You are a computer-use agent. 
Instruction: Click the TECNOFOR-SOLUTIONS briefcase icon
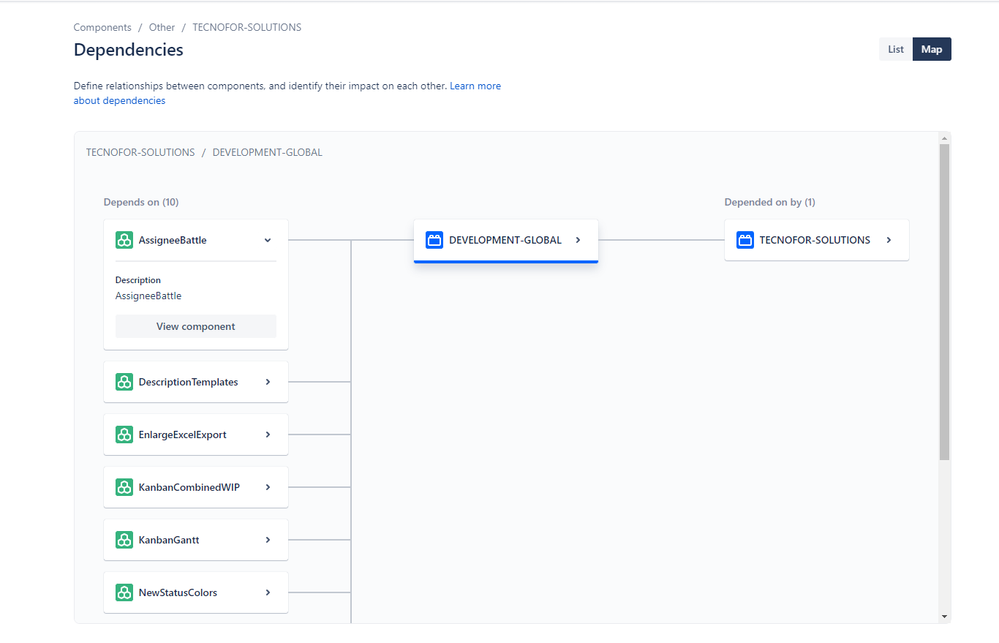(745, 239)
